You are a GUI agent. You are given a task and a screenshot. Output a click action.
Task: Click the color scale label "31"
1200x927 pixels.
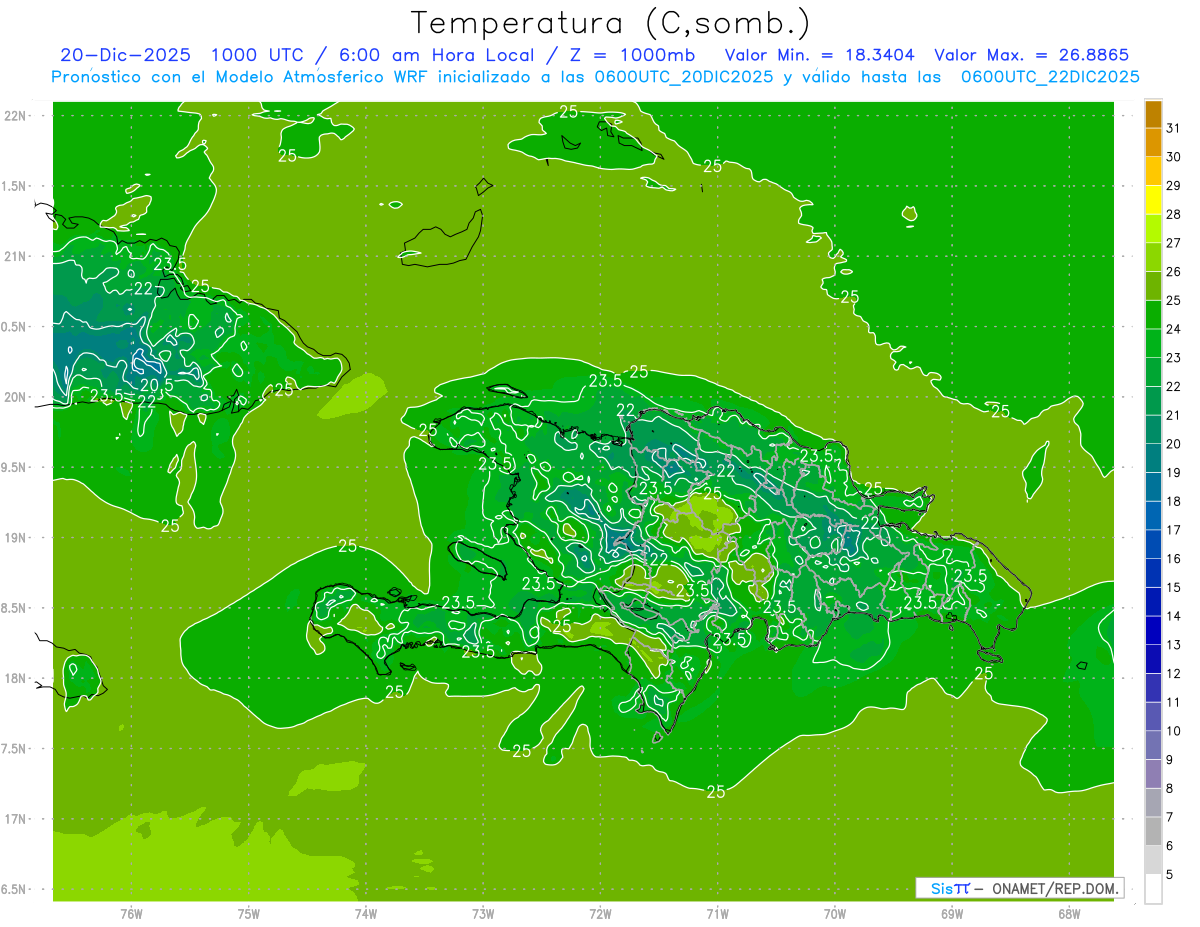coord(1174,128)
